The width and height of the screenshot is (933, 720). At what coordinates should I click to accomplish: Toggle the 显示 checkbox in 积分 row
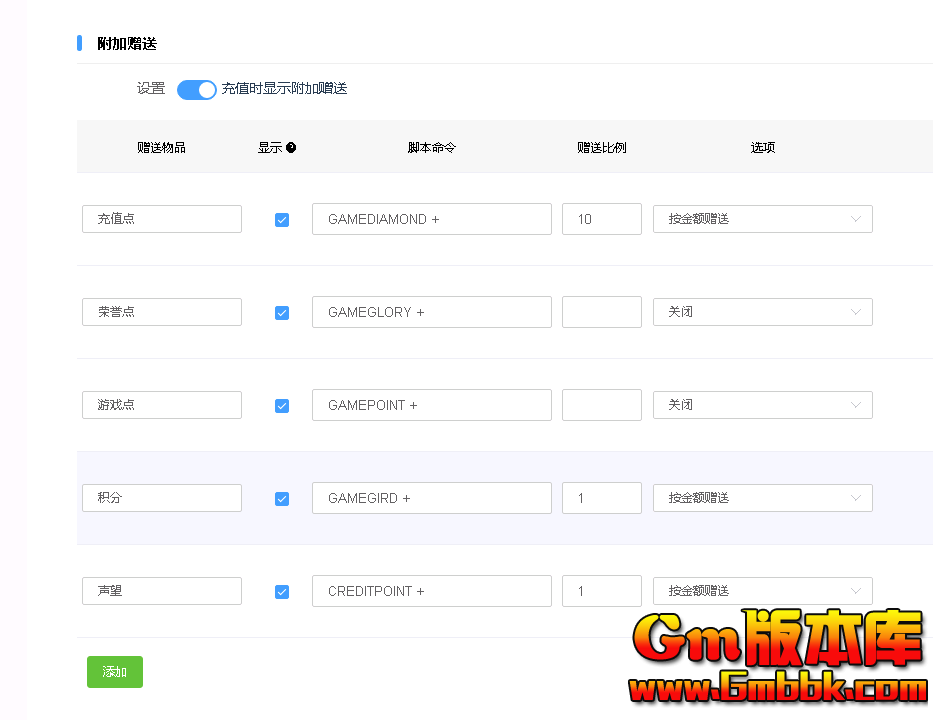(282, 499)
